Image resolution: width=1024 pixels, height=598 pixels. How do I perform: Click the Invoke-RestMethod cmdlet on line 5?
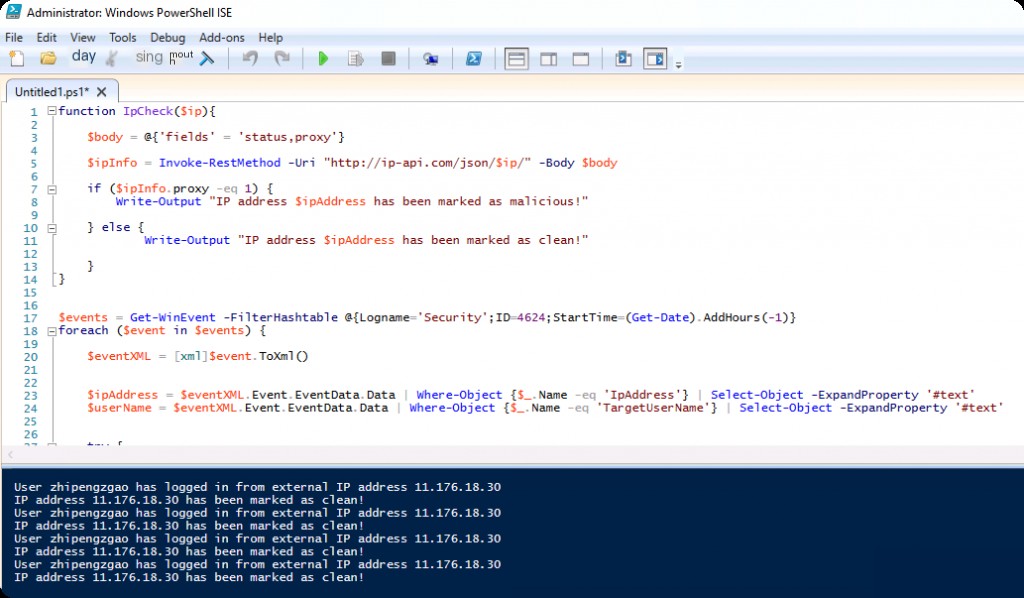click(219, 163)
